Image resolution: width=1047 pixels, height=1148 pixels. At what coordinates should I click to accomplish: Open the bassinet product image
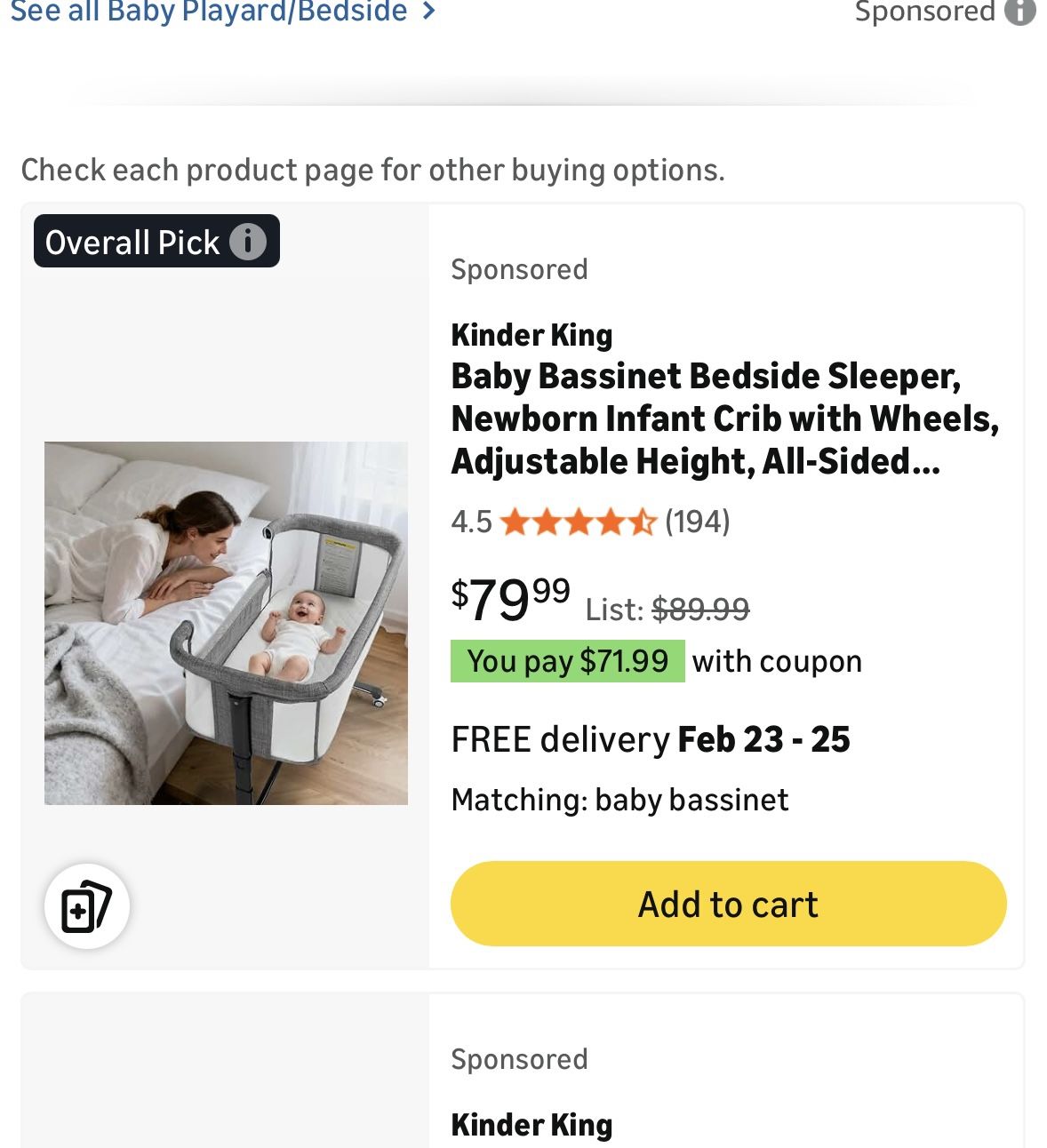(x=226, y=623)
